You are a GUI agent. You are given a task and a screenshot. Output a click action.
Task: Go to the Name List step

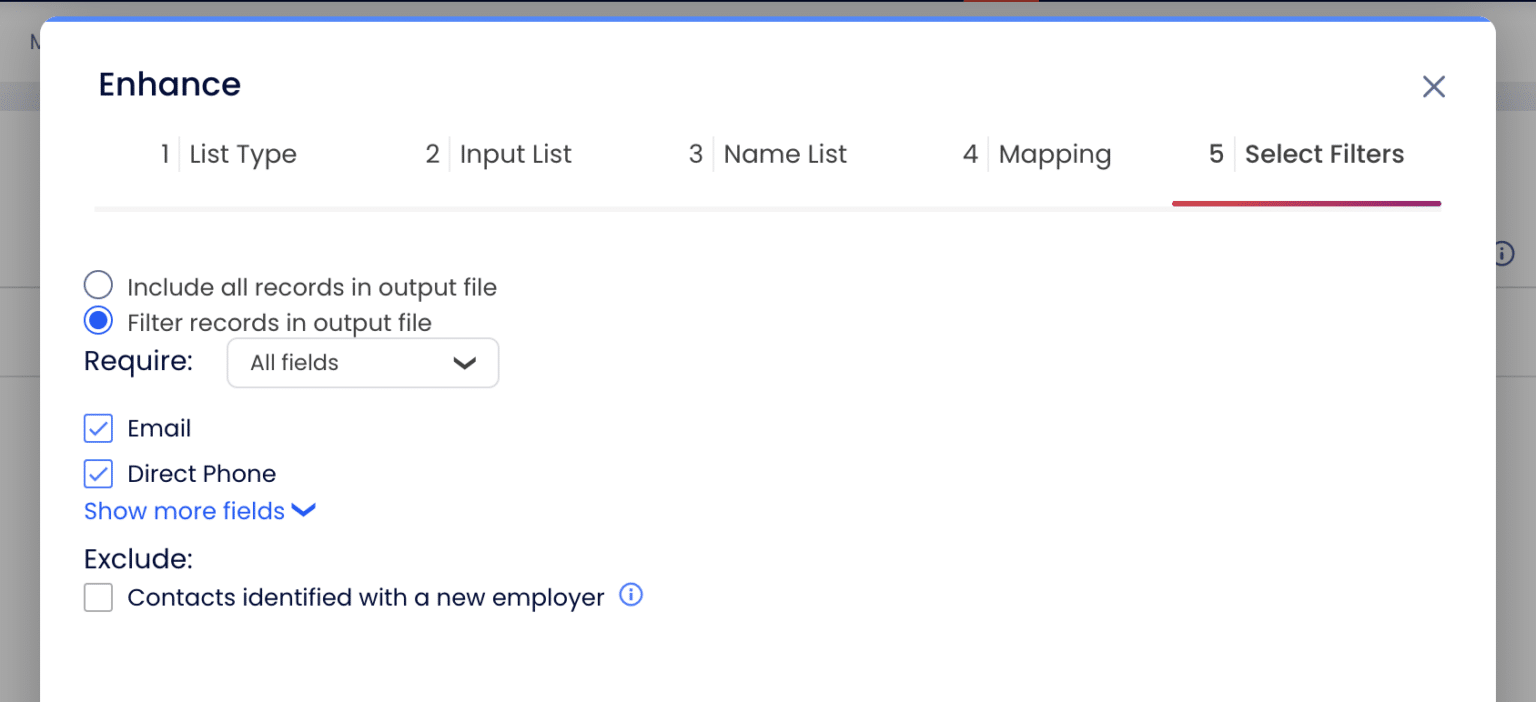784,154
